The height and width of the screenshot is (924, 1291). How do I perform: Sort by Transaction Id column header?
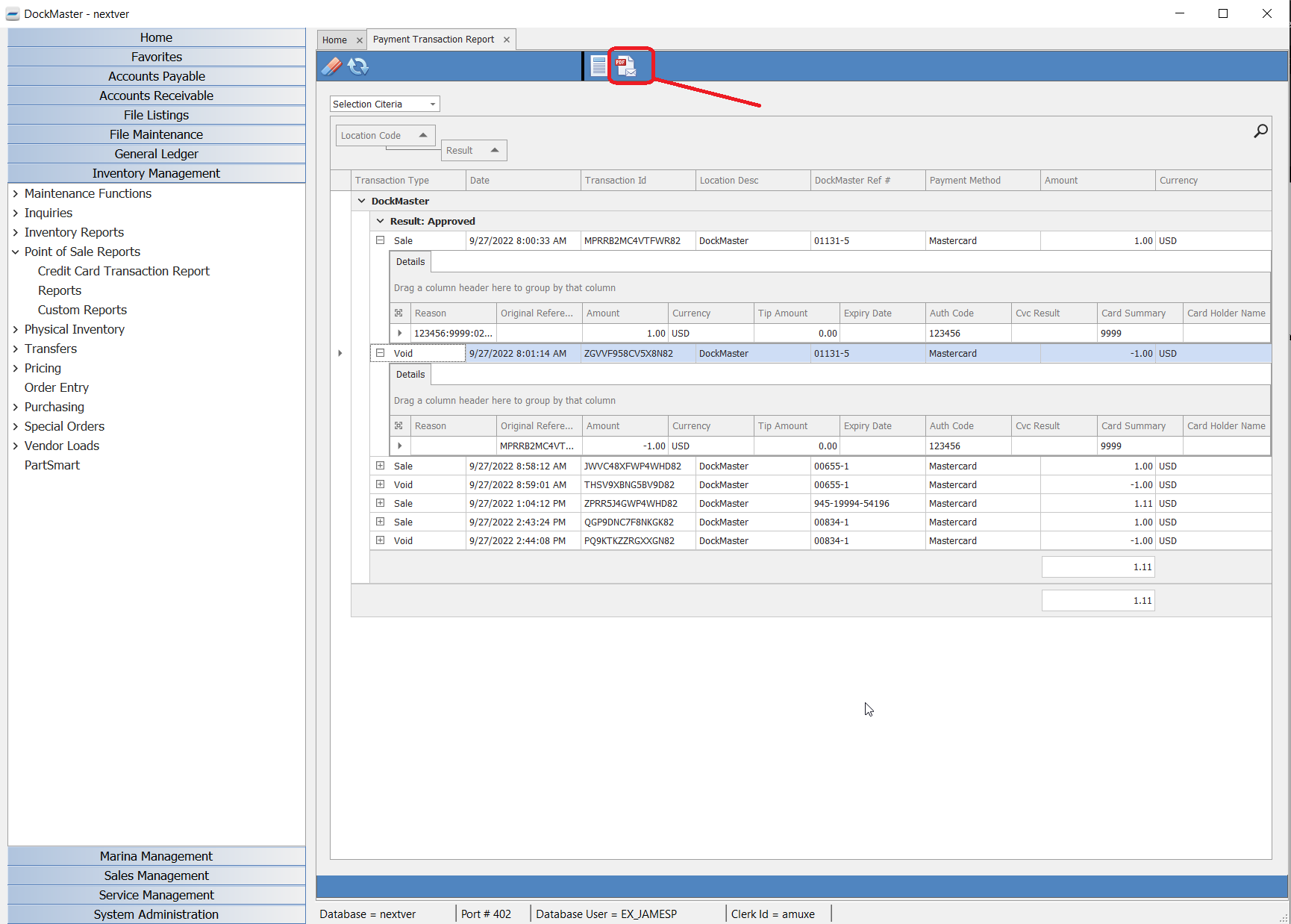pyautogui.click(x=638, y=181)
